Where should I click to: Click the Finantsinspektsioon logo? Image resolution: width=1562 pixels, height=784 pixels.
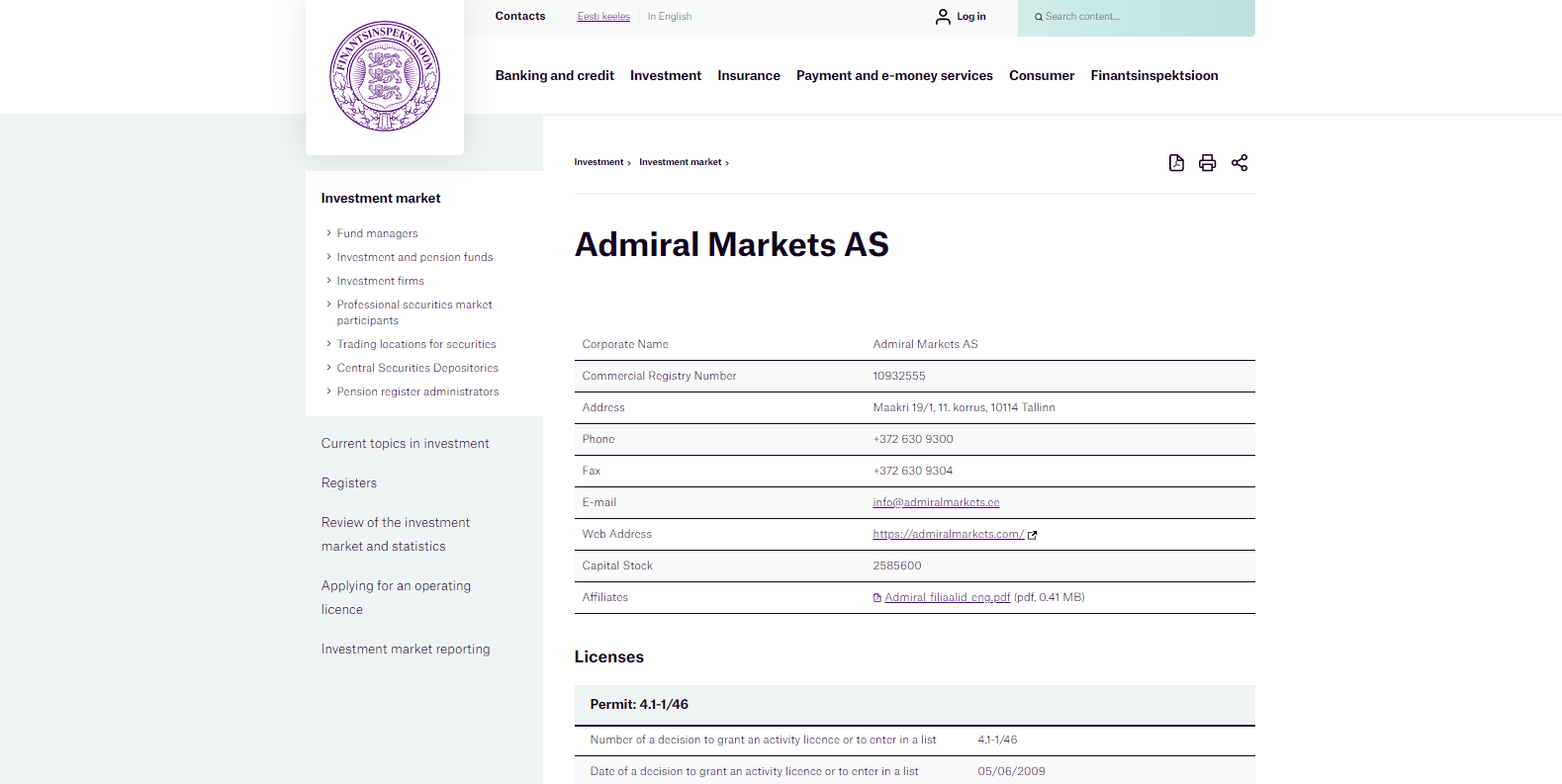point(385,76)
